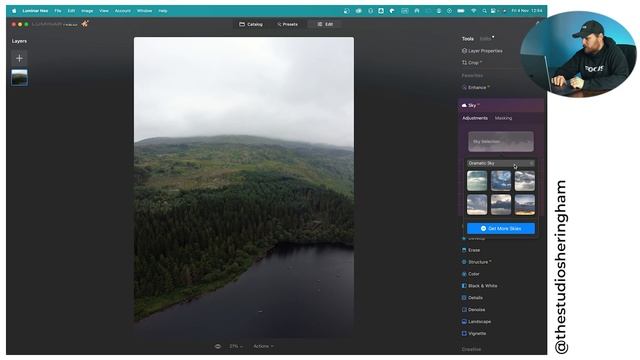Switch to Sky Masking tab

503,118
